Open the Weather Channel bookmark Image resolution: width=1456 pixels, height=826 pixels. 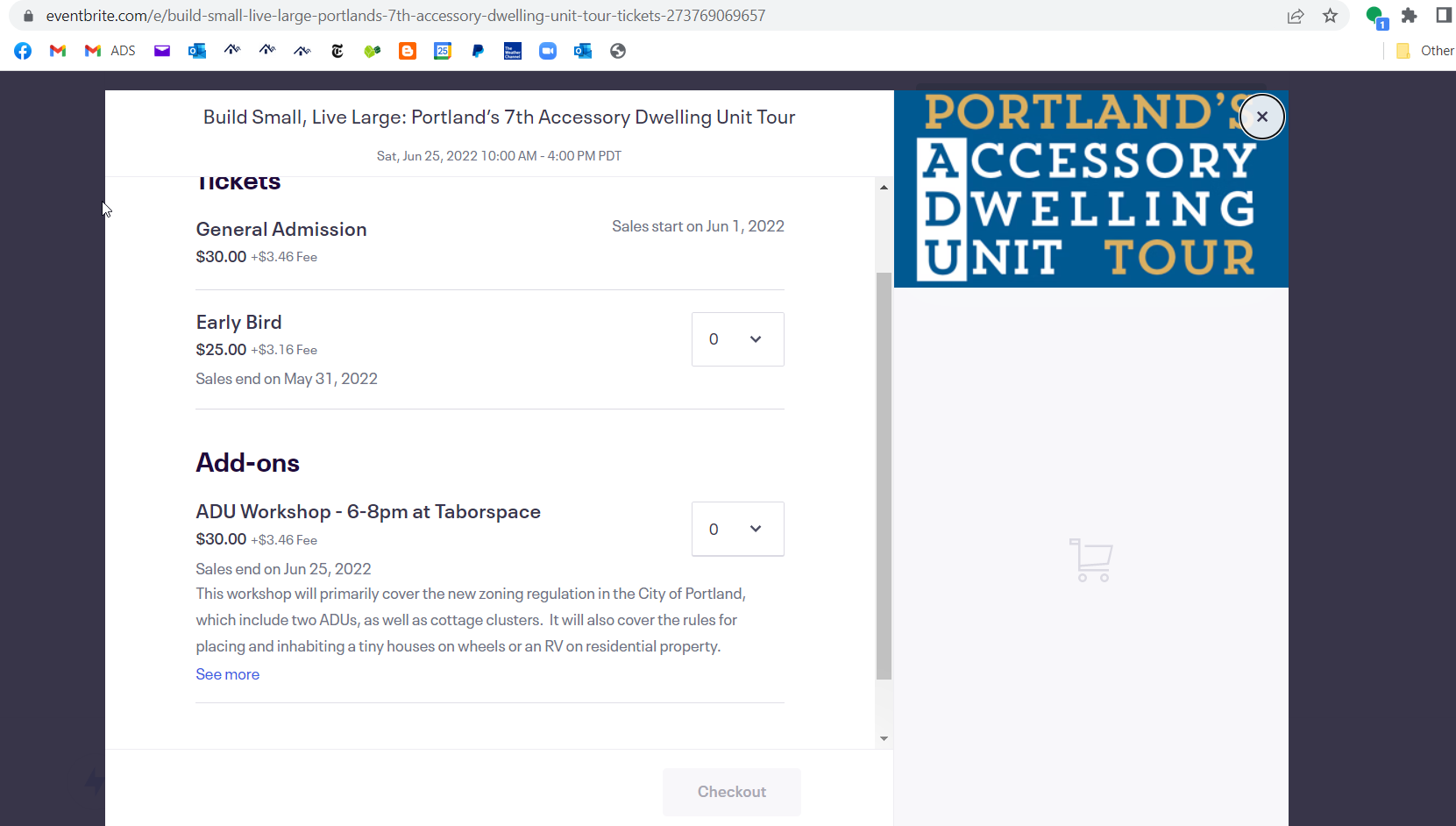[x=513, y=51]
